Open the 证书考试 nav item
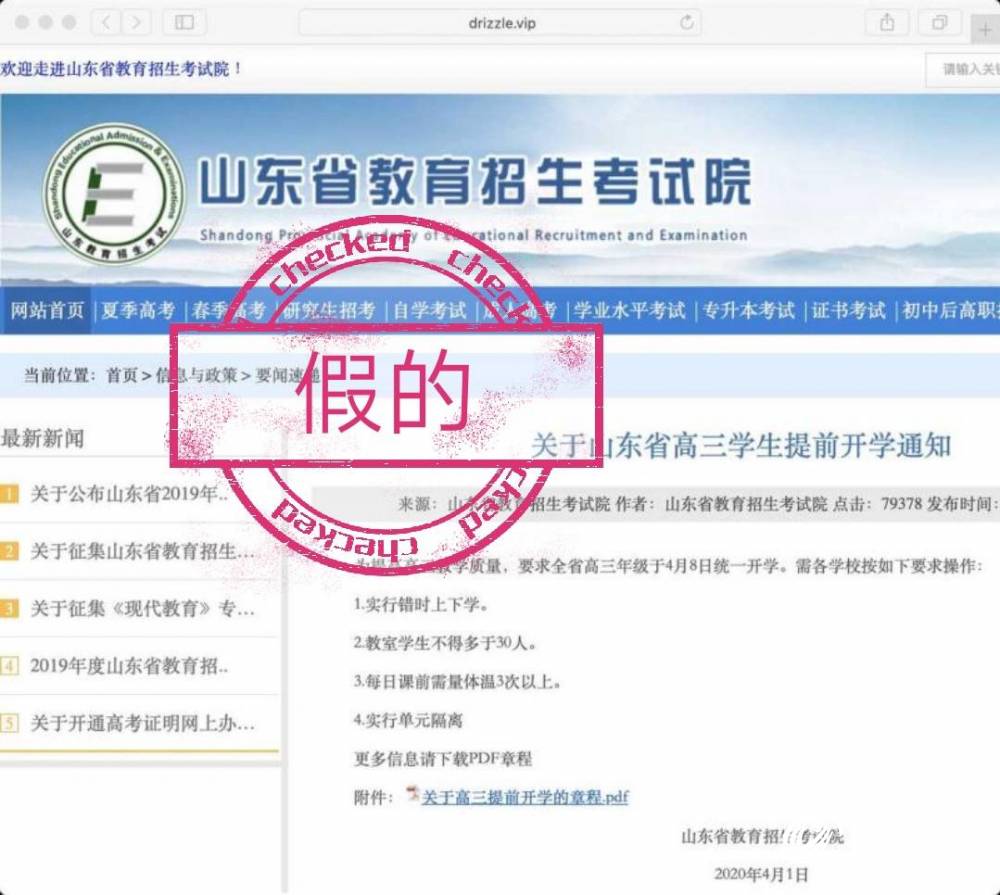 click(x=848, y=311)
